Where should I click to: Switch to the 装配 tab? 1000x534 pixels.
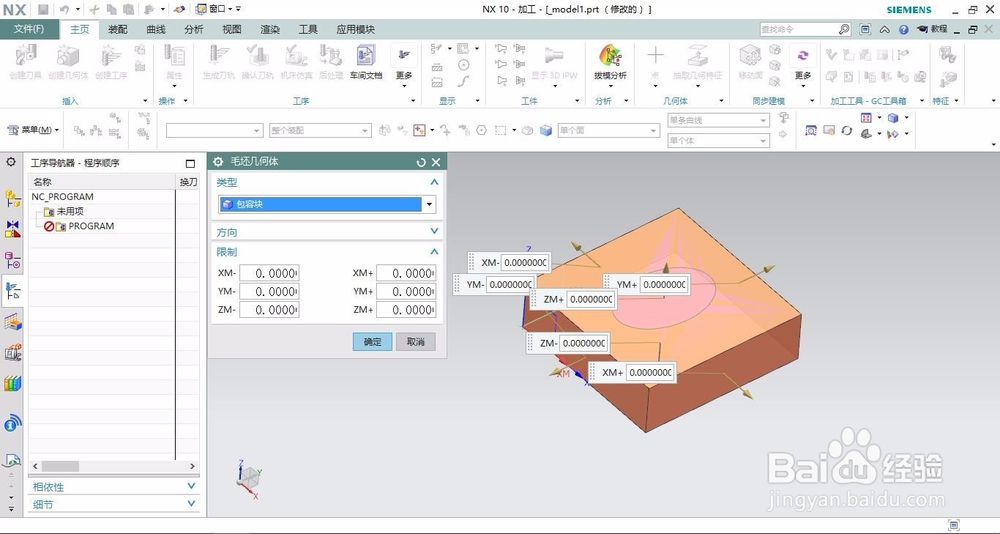pyautogui.click(x=118, y=29)
